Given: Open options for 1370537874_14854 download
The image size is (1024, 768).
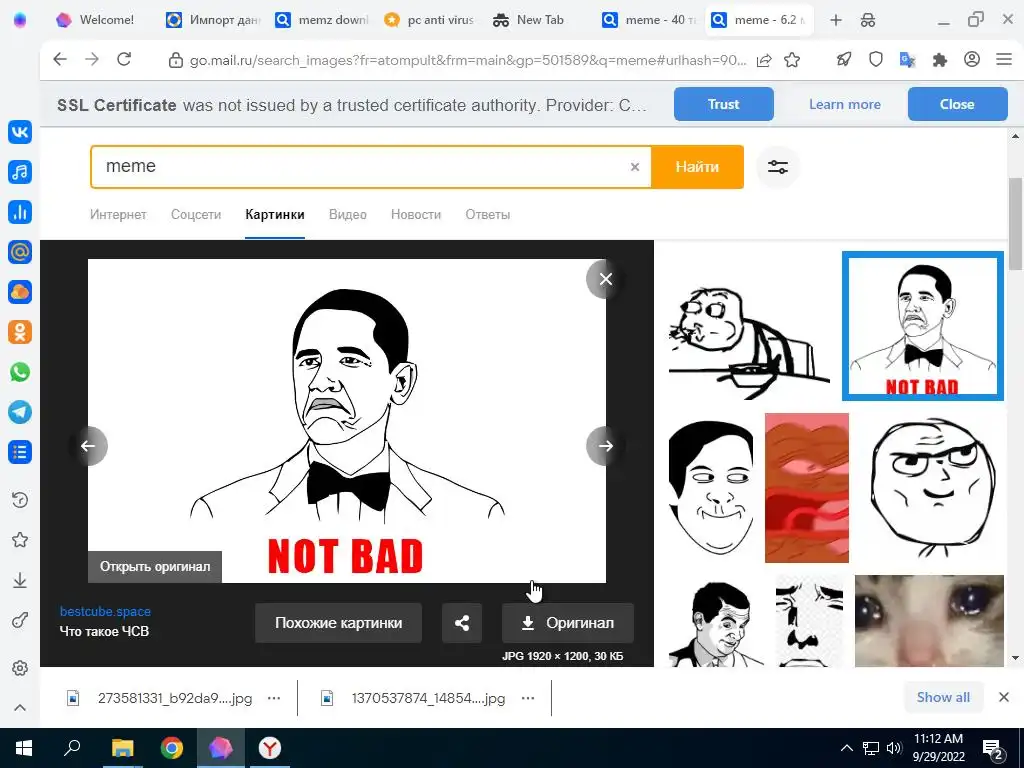Looking at the screenshot, I should tap(528, 698).
